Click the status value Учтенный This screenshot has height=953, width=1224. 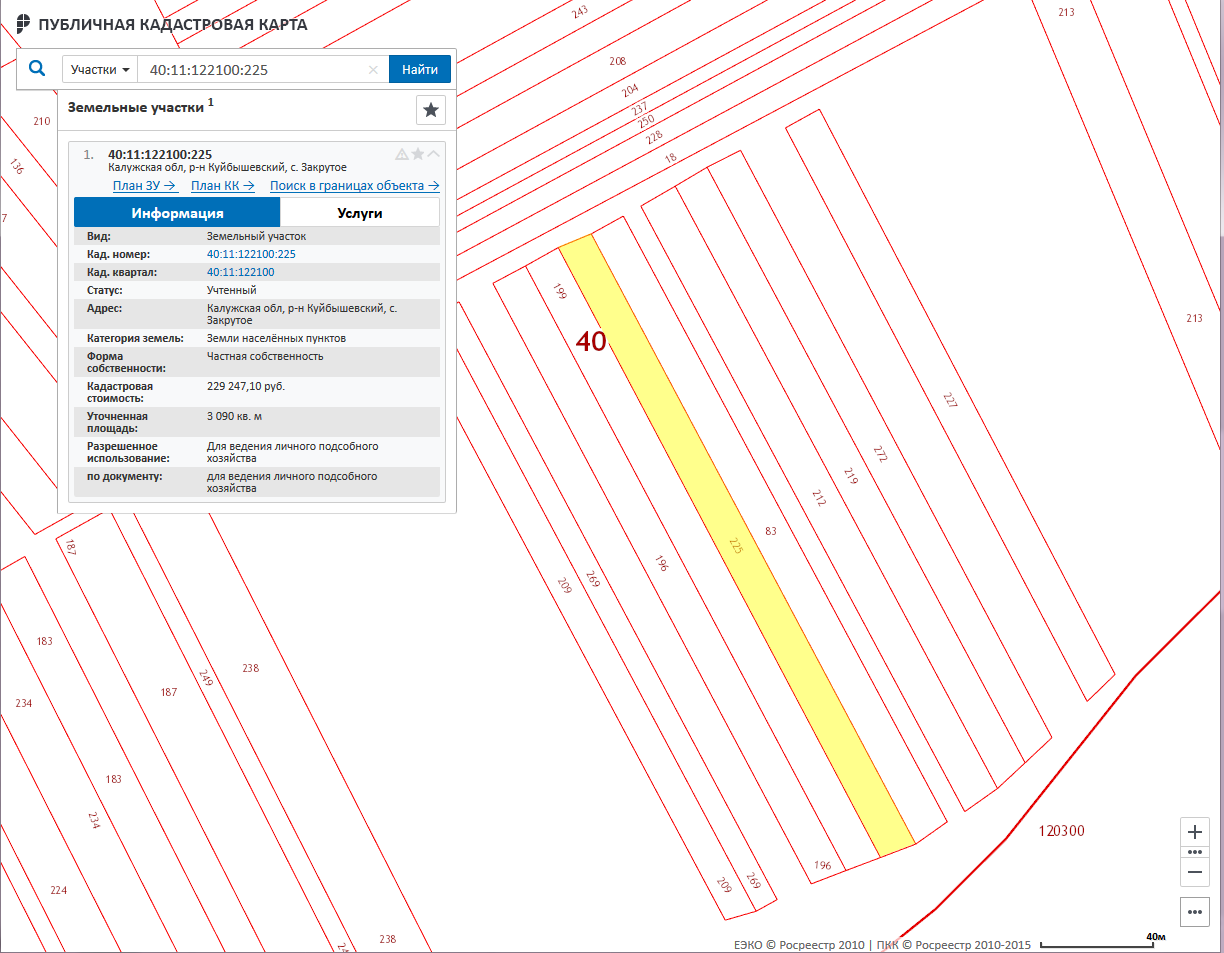[231, 290]
